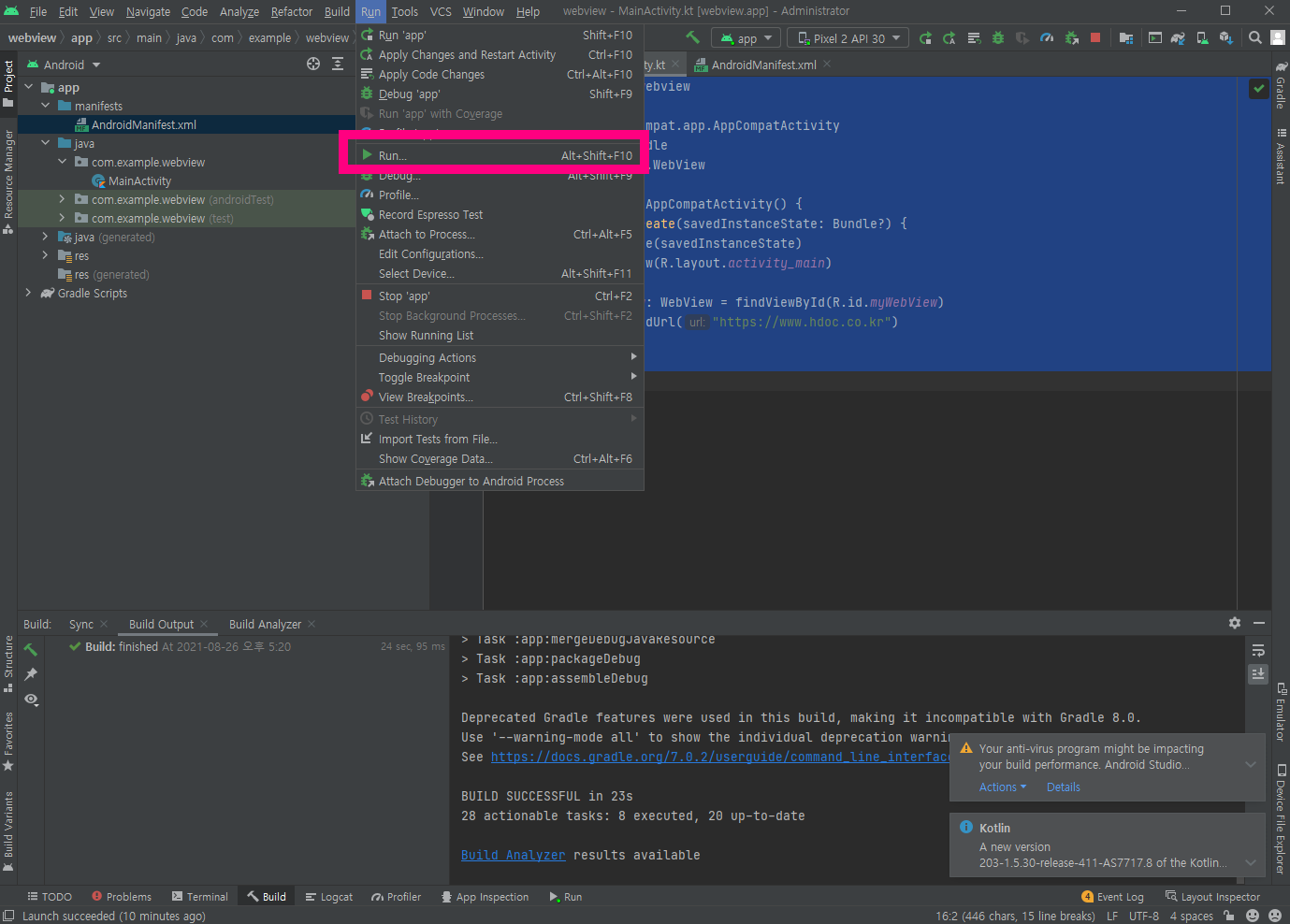
Task: Click the Build panel settings gear icon
Action: (x=1235, y=623)
